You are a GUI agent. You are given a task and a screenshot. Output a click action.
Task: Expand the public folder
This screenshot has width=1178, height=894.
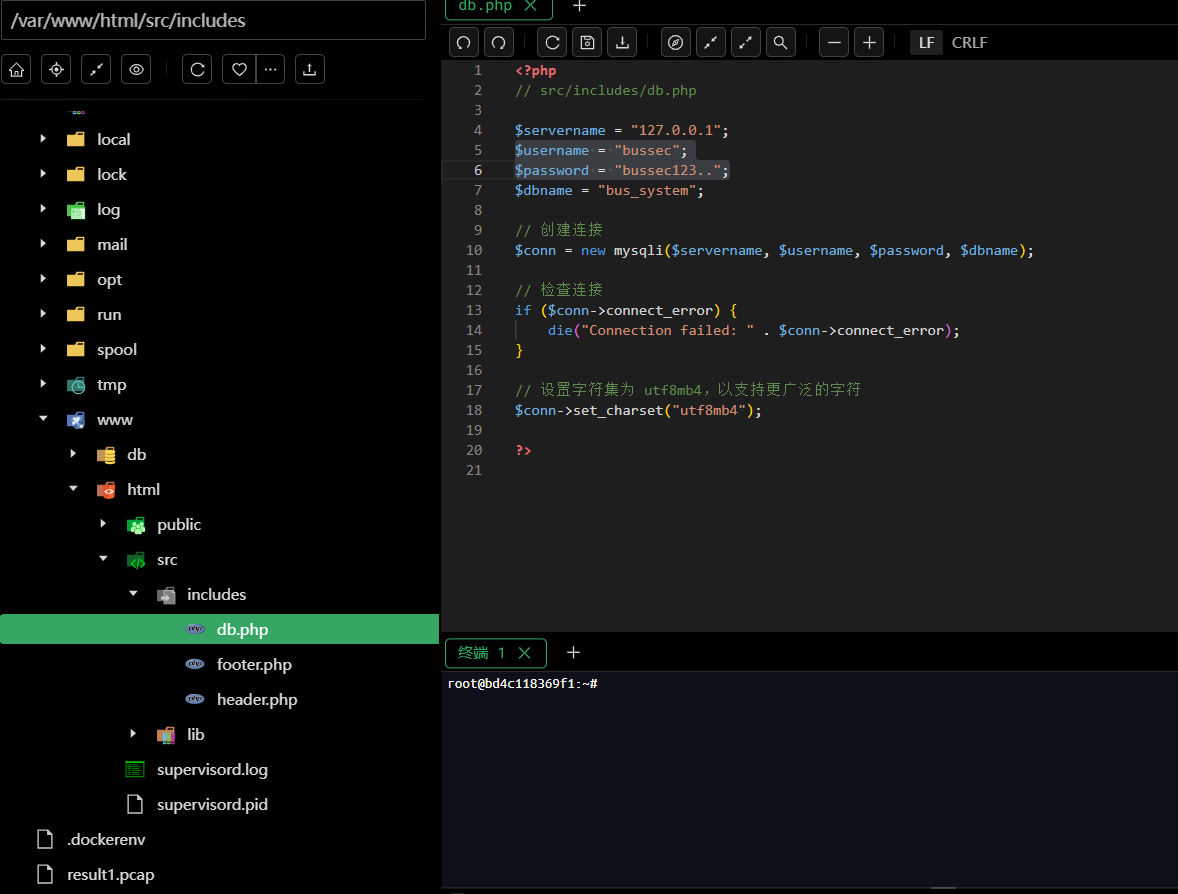103,524
